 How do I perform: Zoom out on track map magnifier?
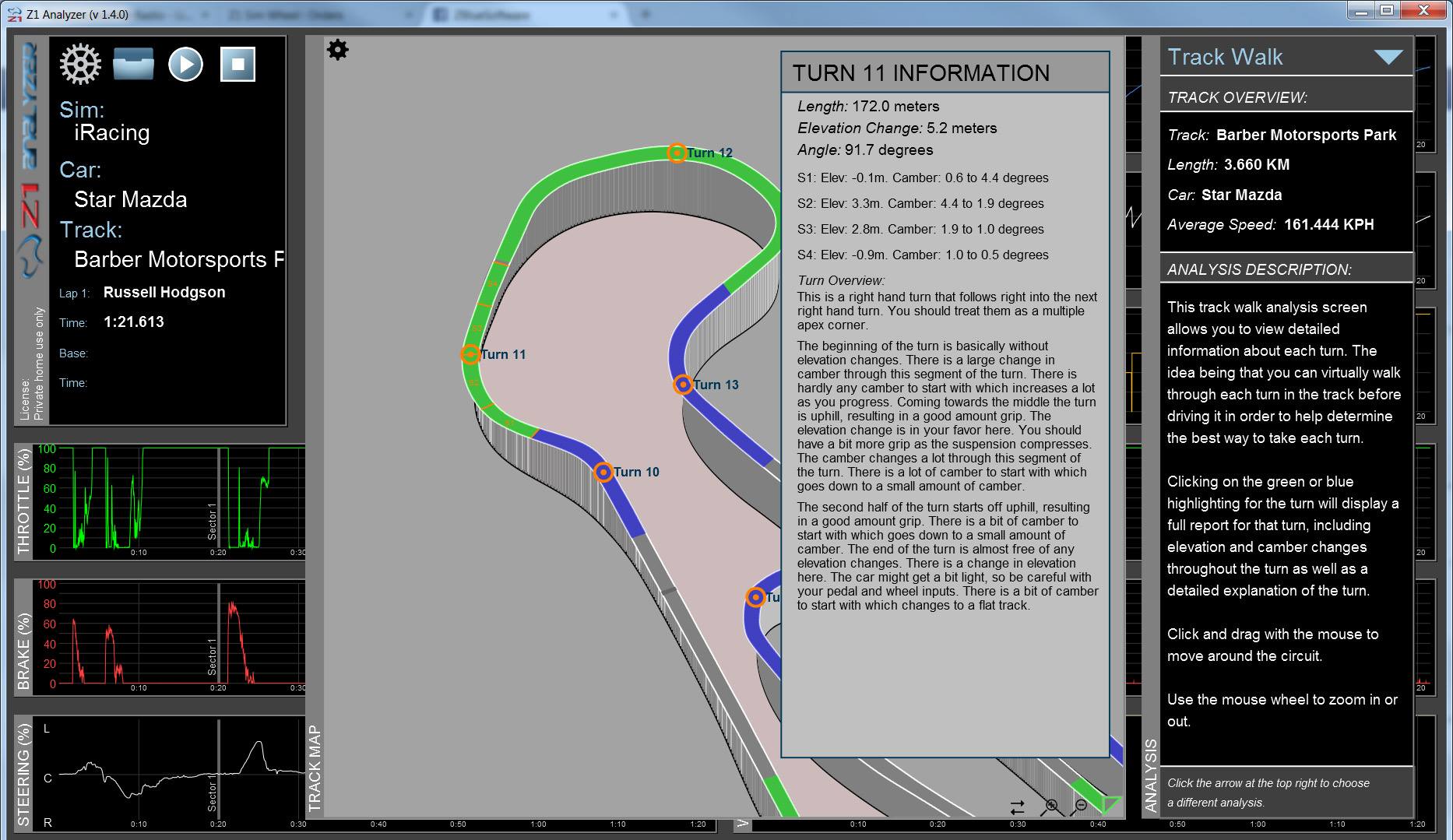(x=1080, y=807)
